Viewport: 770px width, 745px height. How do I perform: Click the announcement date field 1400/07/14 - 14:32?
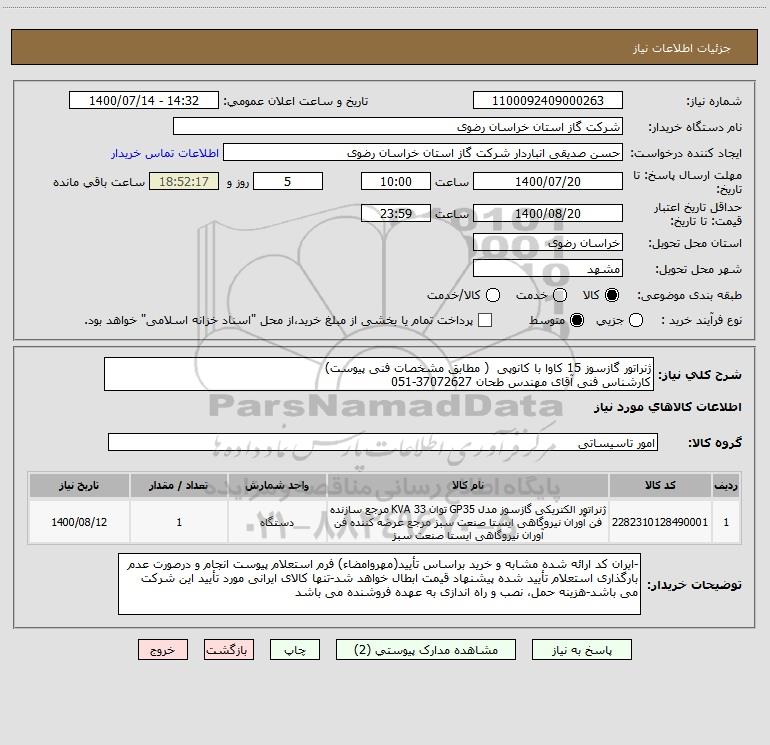(x=143, y=100)
